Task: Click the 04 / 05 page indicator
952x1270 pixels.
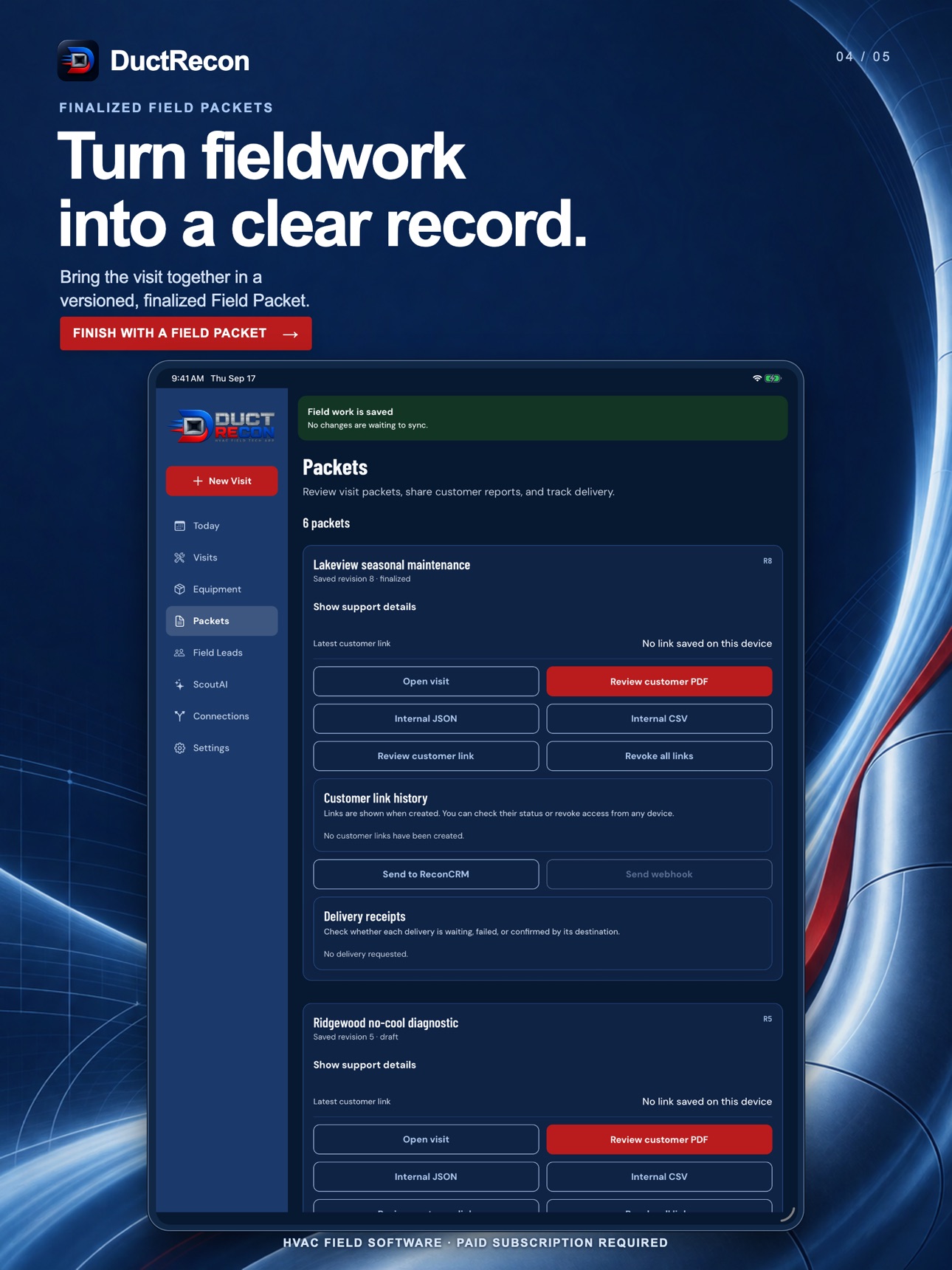Action: click(863, 57)
